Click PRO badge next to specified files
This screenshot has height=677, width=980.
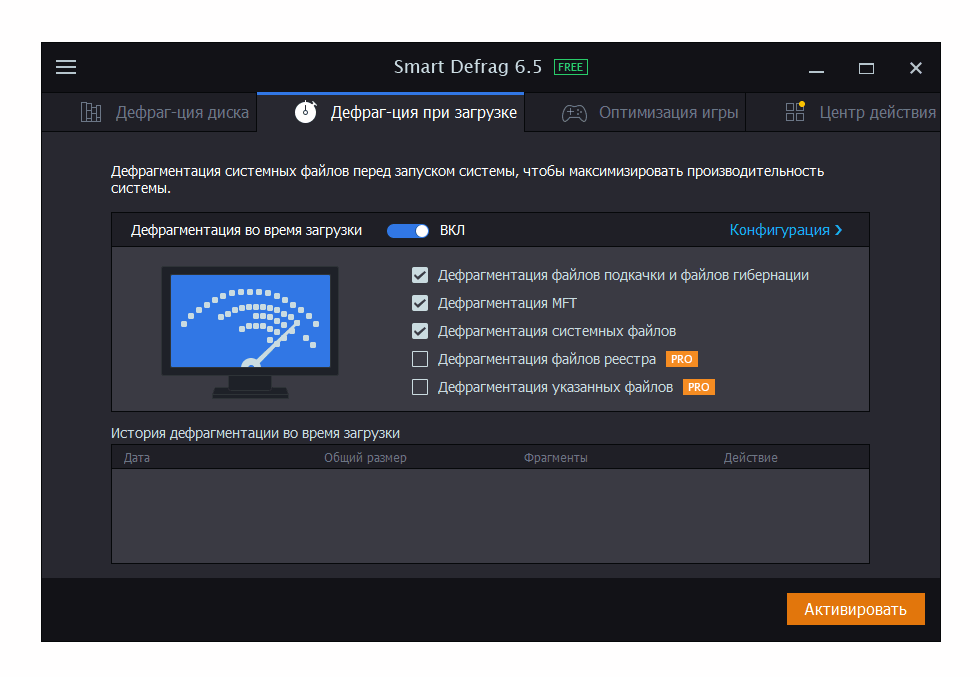point(699,387)
